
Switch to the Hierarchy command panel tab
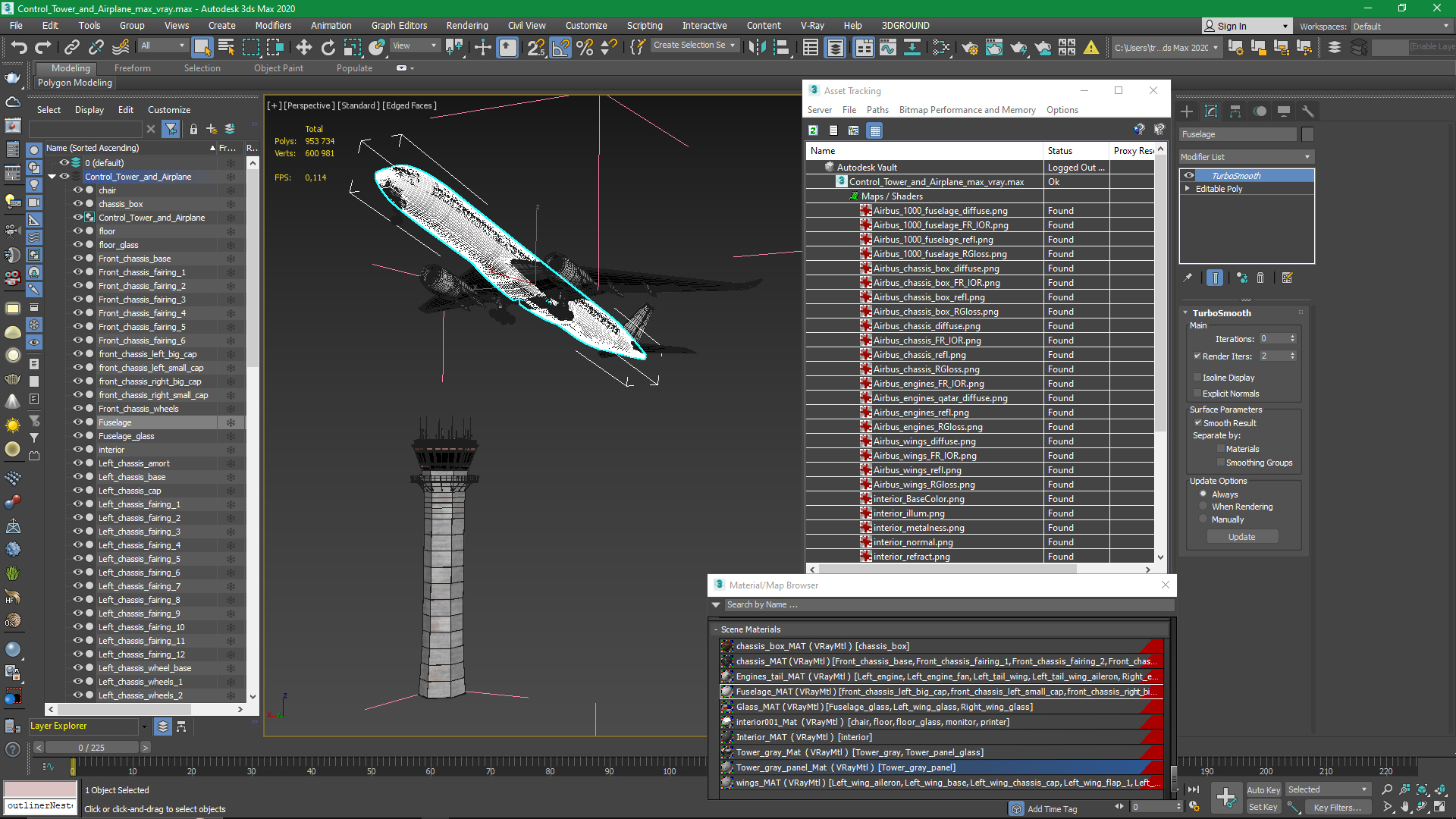1235,111
